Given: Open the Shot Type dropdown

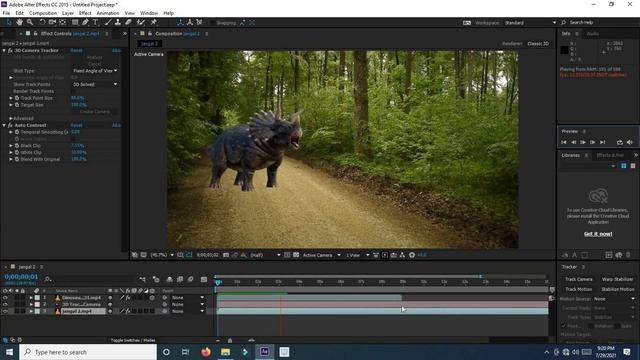Looking at the screenshot, I should tap(95, 71).
